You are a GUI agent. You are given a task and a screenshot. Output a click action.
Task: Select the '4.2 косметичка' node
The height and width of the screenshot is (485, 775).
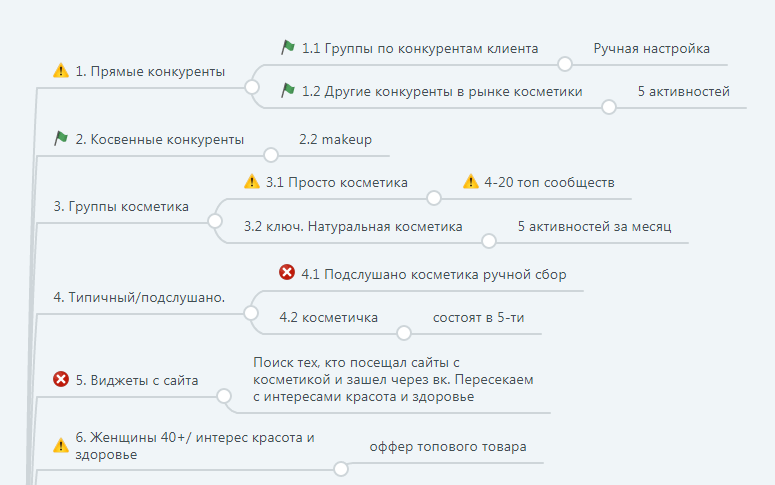coord(328,317)
